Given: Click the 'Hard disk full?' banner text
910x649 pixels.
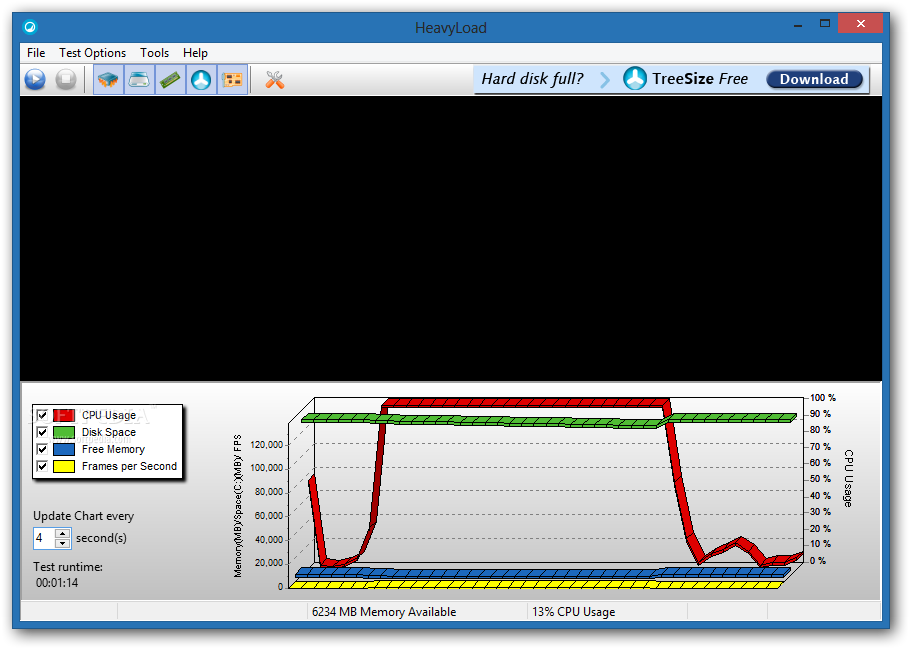Looking at the screenshot, I should (x=532, y=78).
